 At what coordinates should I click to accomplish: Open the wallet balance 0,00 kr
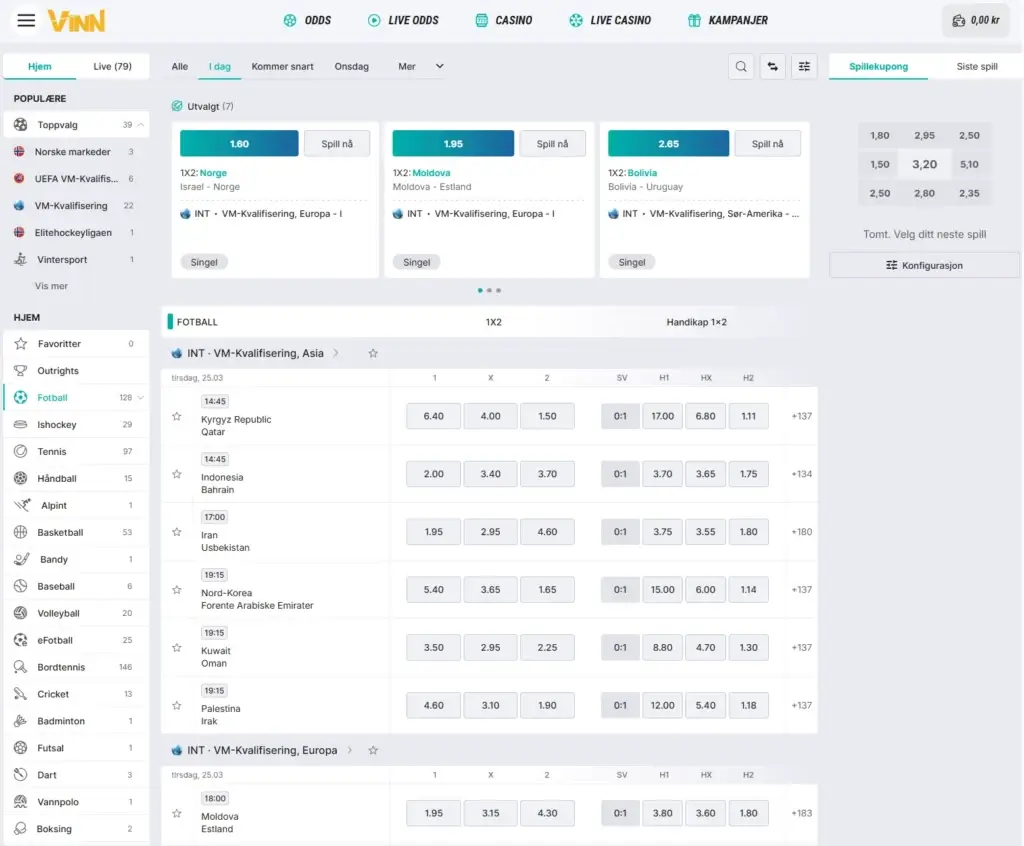coord(976,20)
